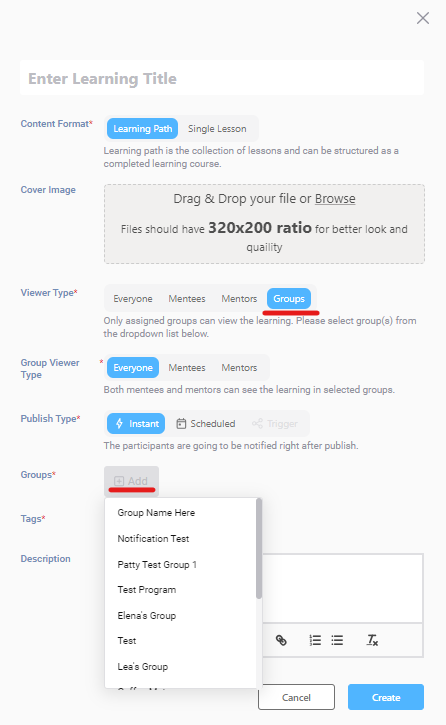Viewport: 446px width, 725px height.
Task: Click the groups dropdown list scrollbar
Action: coord(259,548)
